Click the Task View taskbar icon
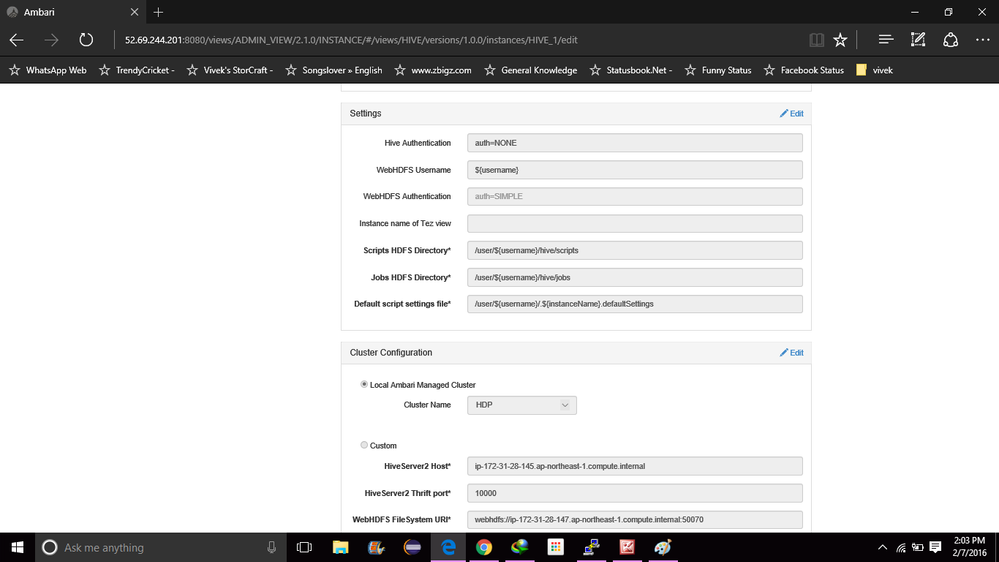 click(x=305, y=547)
